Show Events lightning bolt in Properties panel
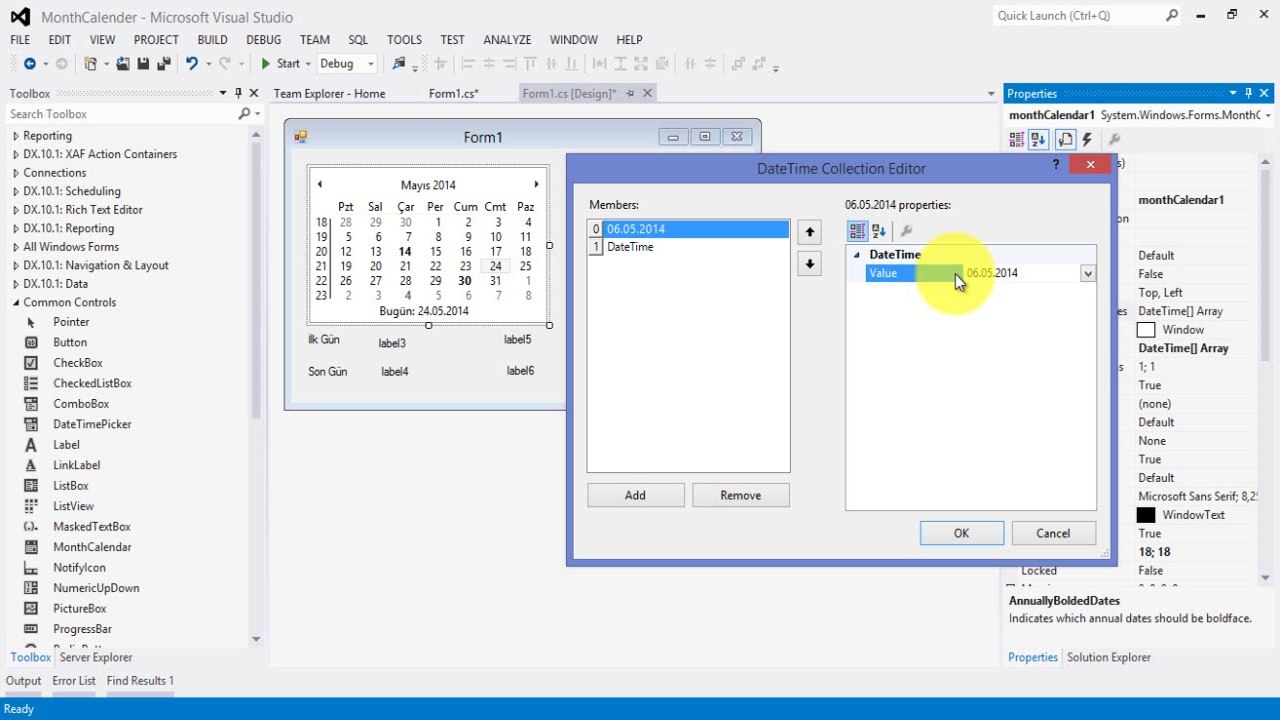 1087,140
